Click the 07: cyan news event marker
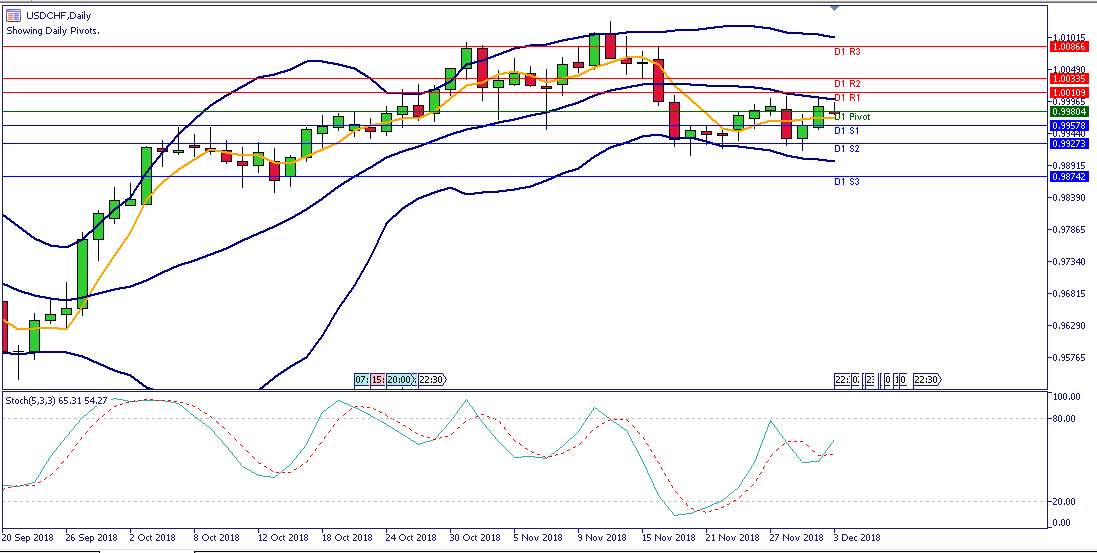The height and width of the screenshot is (553, 1097). click(362, 380)
